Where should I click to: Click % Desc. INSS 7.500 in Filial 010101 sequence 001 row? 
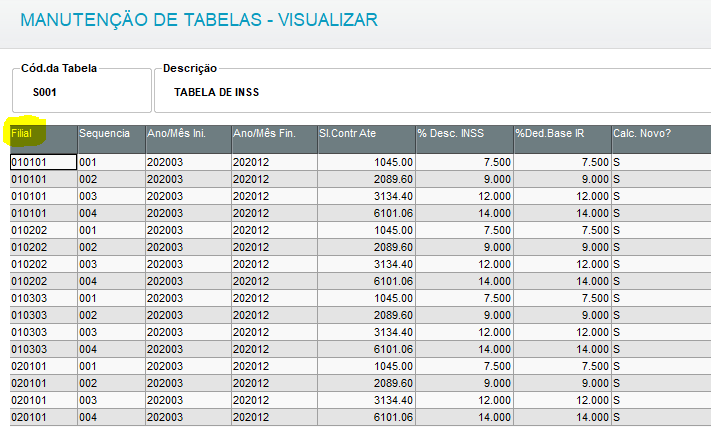(465, 162)
